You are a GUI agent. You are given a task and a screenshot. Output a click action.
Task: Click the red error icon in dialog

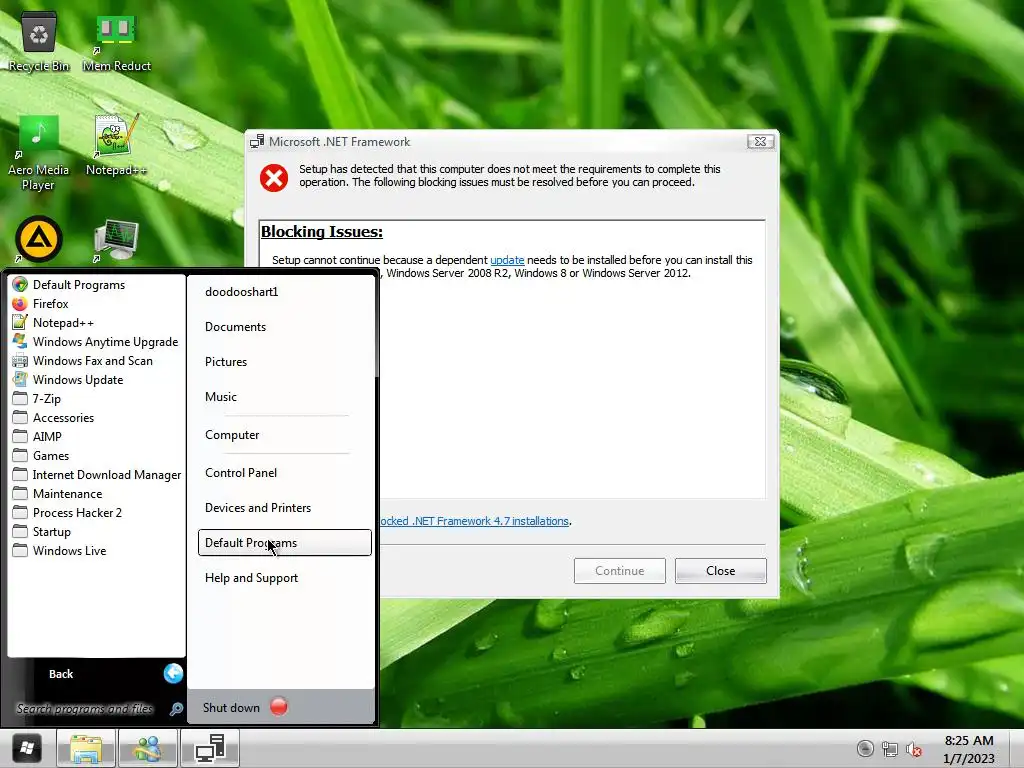274,178
